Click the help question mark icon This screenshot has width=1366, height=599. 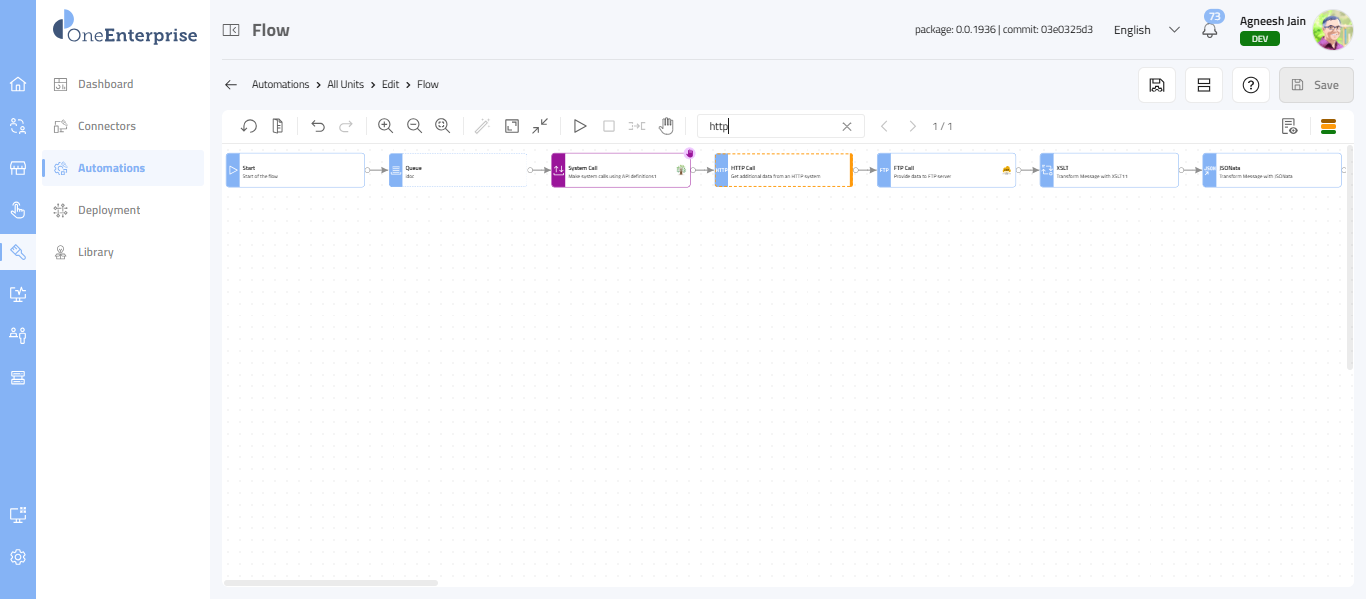point(1250,85)
